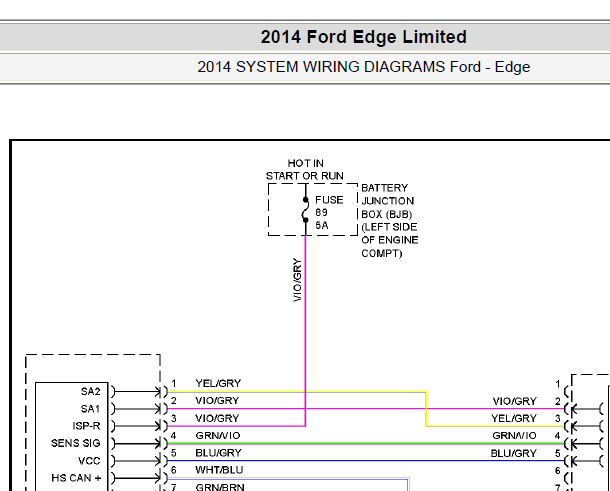This screenshot has height=491, width=610.
Task: Select the HS CAN + pin label
Action: pos(76,478)
